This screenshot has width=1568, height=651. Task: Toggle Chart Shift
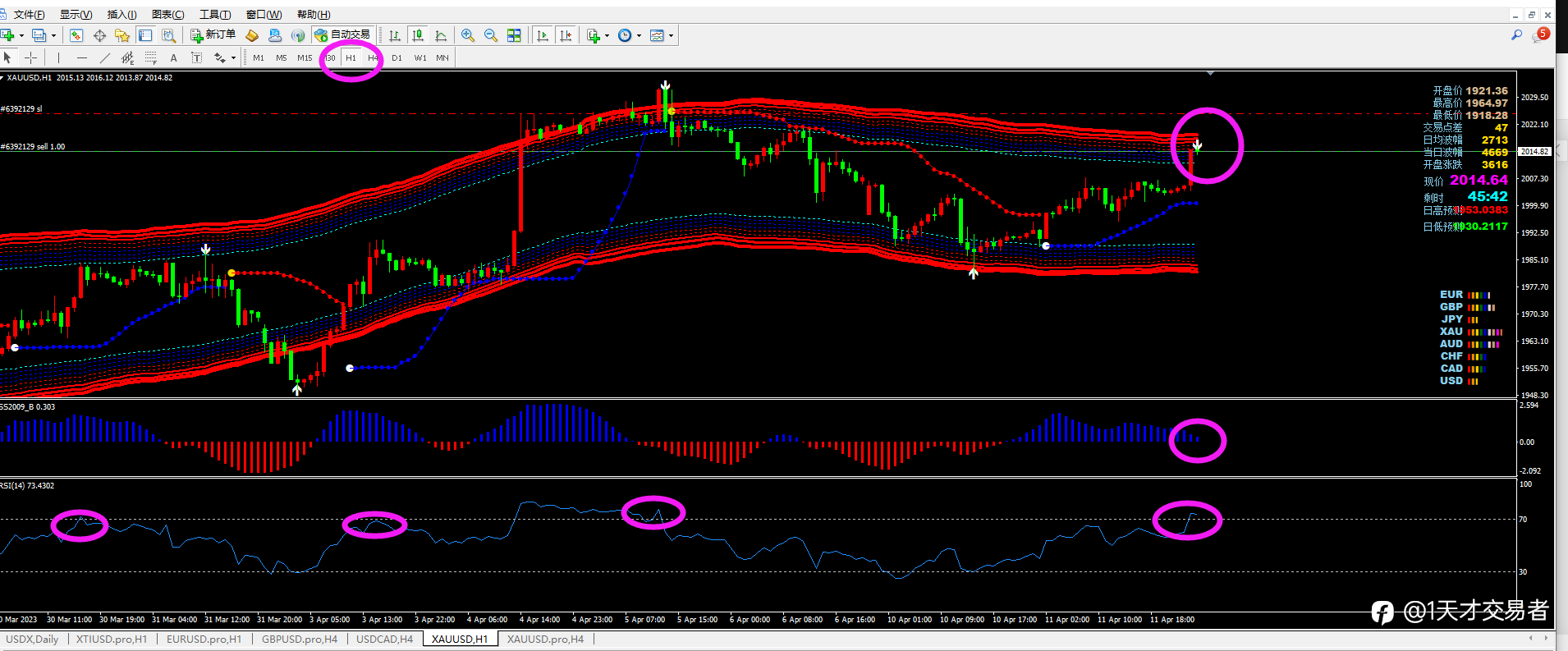point(566,35)
